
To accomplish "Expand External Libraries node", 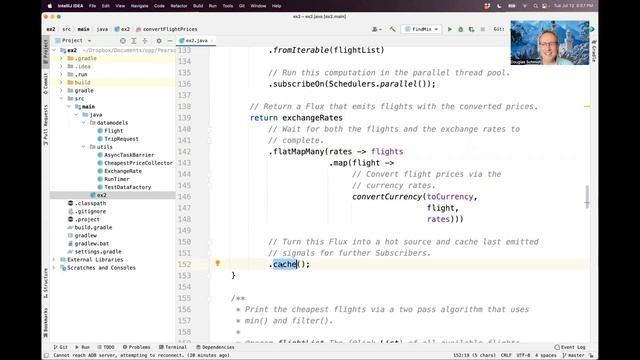I will point(54,260).
